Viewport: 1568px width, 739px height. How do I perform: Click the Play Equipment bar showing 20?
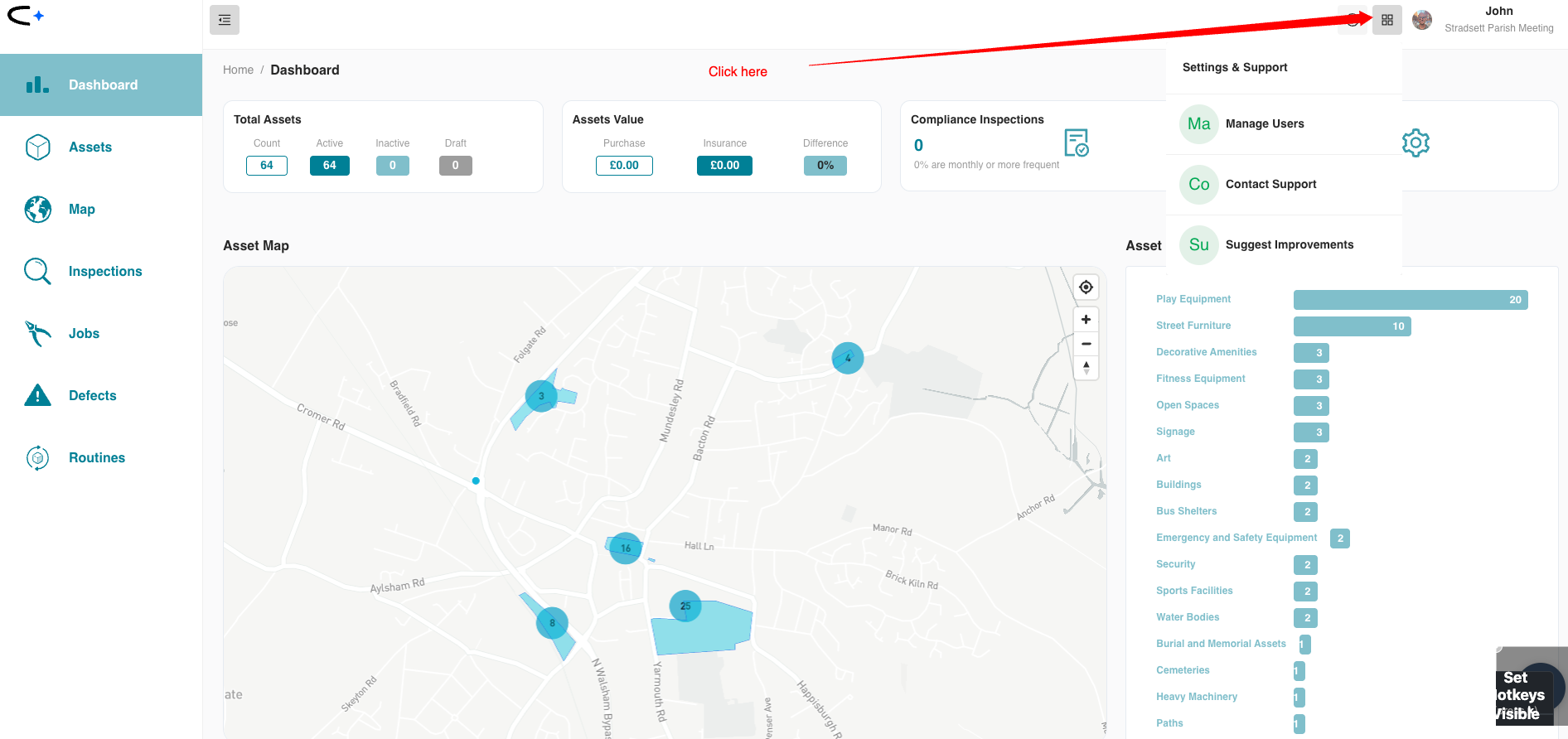click(x=1410, y=300)
